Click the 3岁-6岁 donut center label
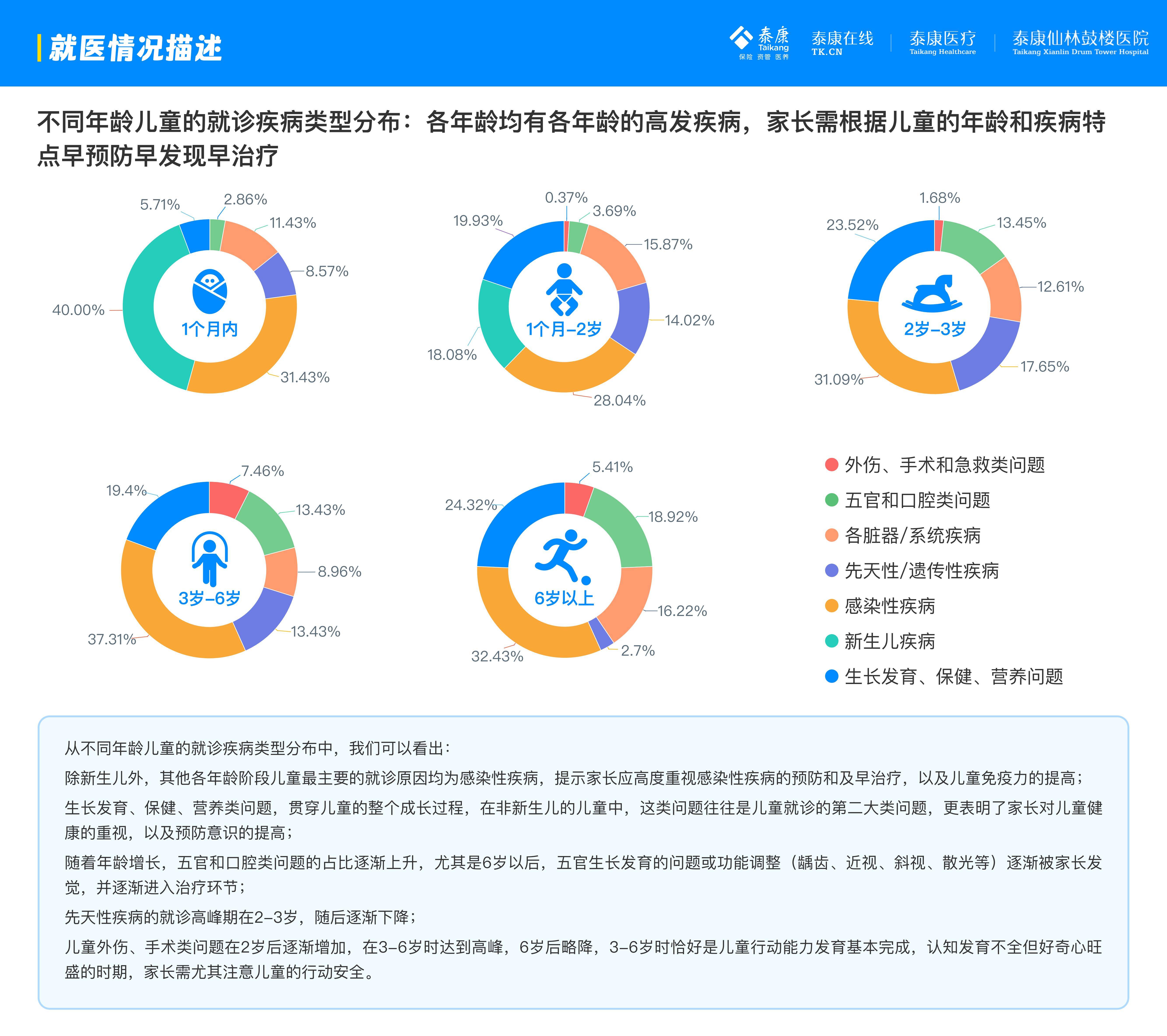This screenshot has width=1167, height=1036. tap(210, 598)
